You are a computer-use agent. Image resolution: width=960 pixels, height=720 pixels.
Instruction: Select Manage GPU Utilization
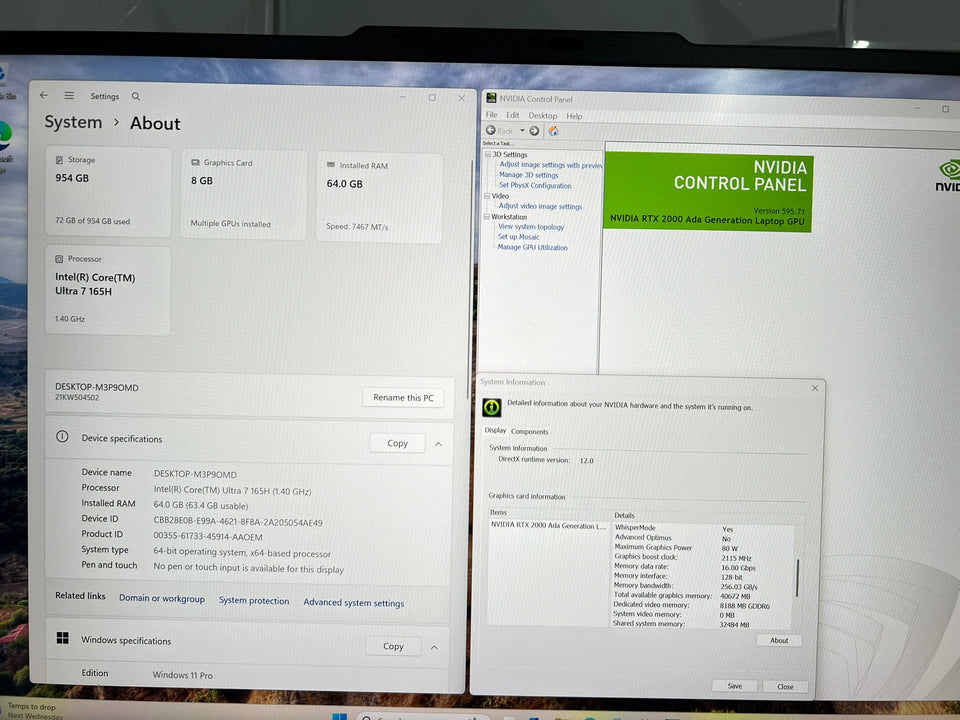click(x=532, y=247)
